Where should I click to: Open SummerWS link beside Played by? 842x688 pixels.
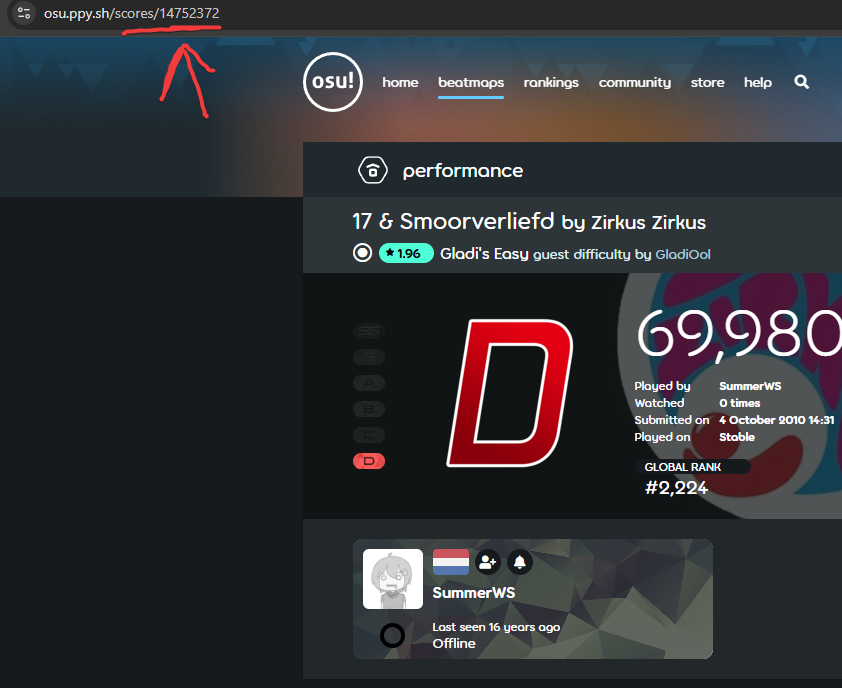750,386
